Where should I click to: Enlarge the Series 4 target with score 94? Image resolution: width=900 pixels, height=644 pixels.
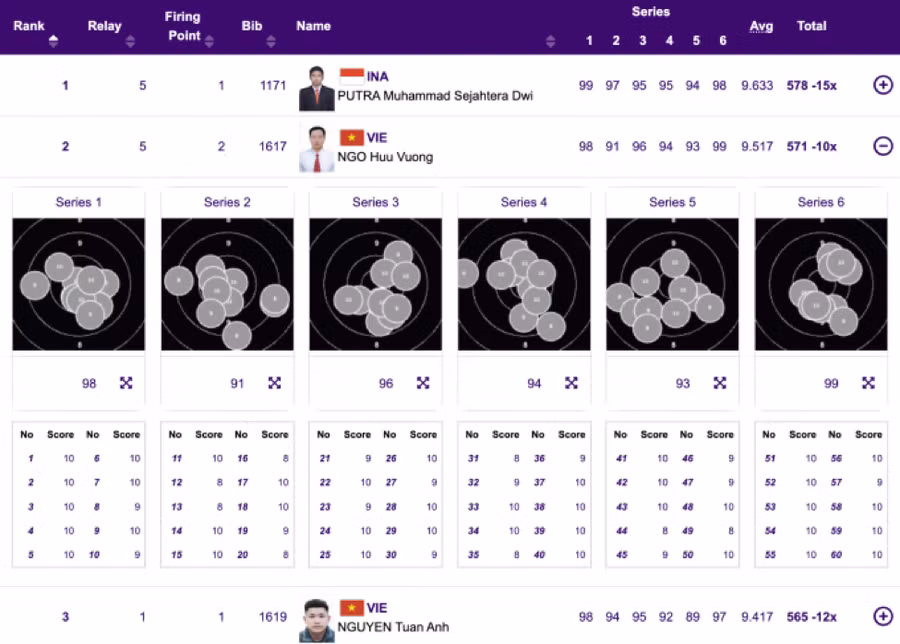(x=571, y=383)
